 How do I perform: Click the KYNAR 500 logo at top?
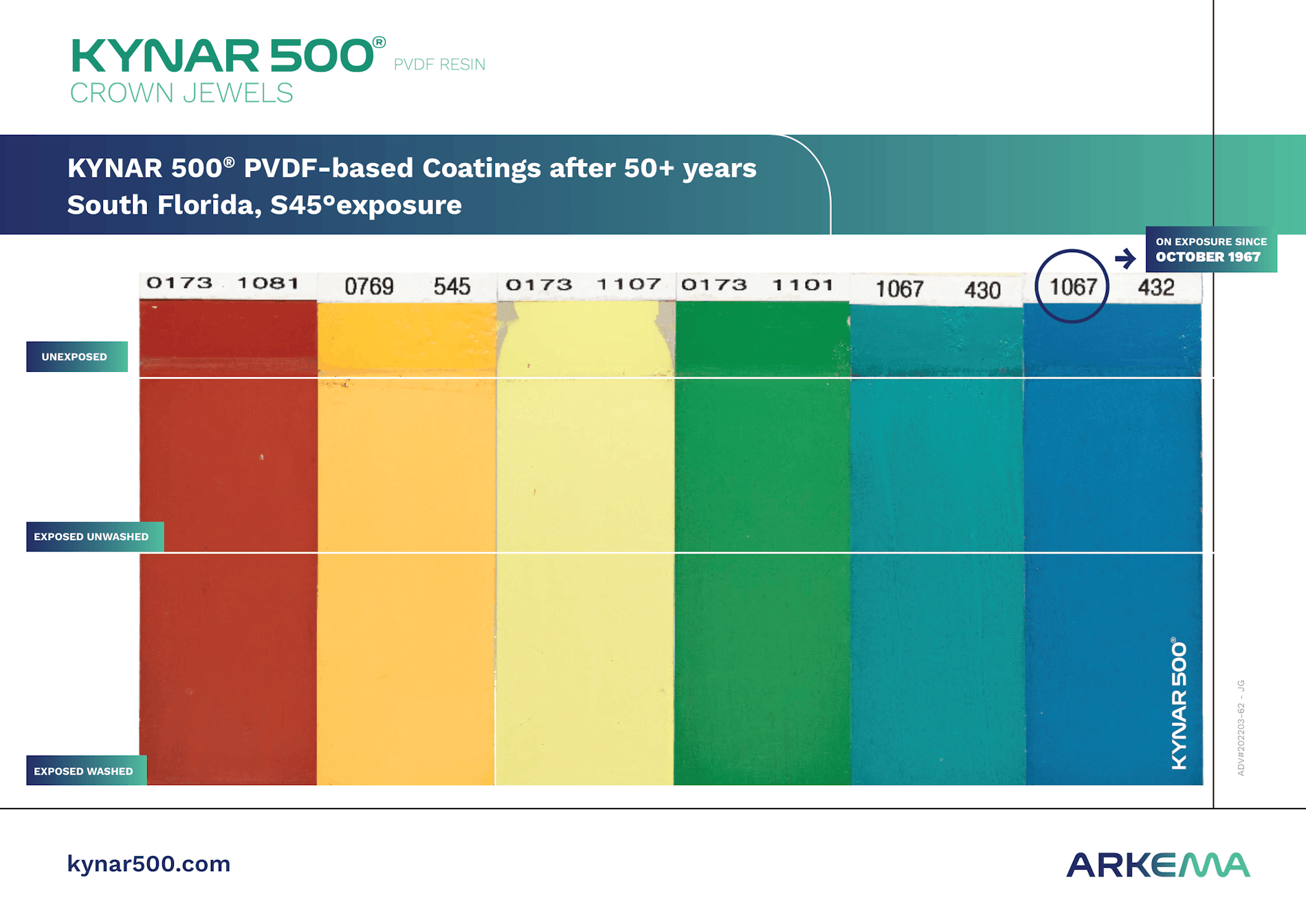click(x=228, y=55)
